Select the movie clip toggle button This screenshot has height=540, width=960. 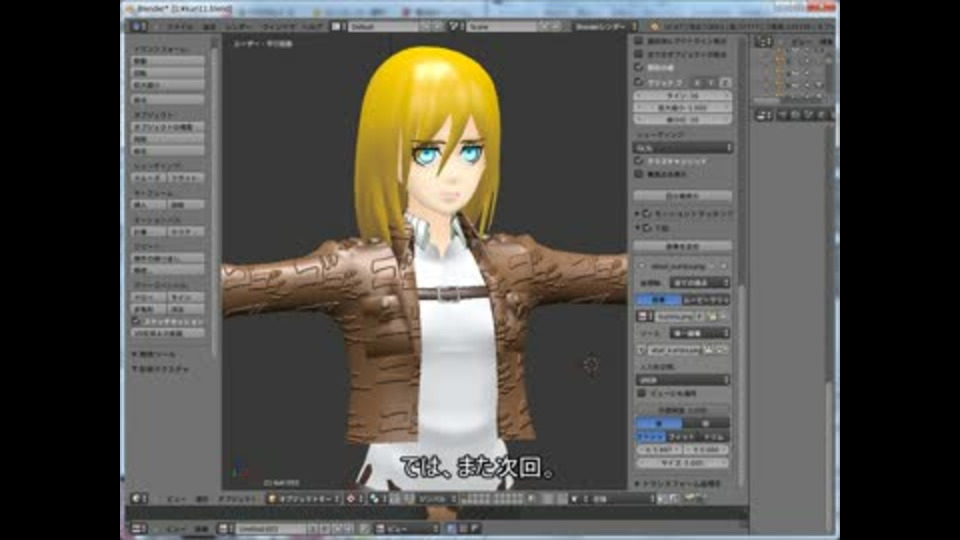pos(706,300)
